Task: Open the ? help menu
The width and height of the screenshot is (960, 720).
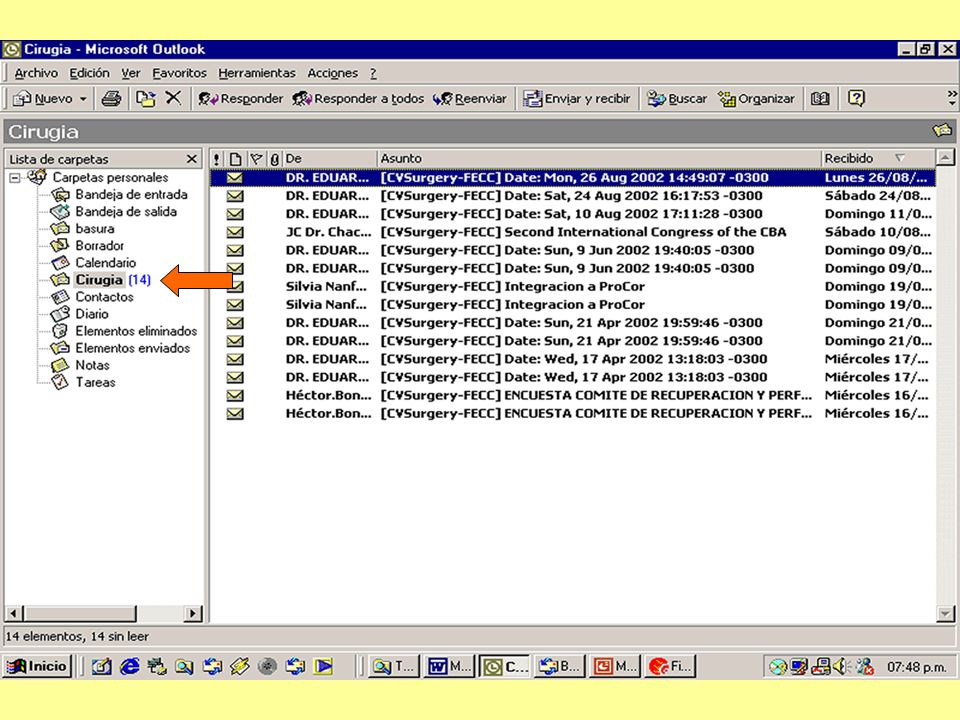Action: pos(373,73)
